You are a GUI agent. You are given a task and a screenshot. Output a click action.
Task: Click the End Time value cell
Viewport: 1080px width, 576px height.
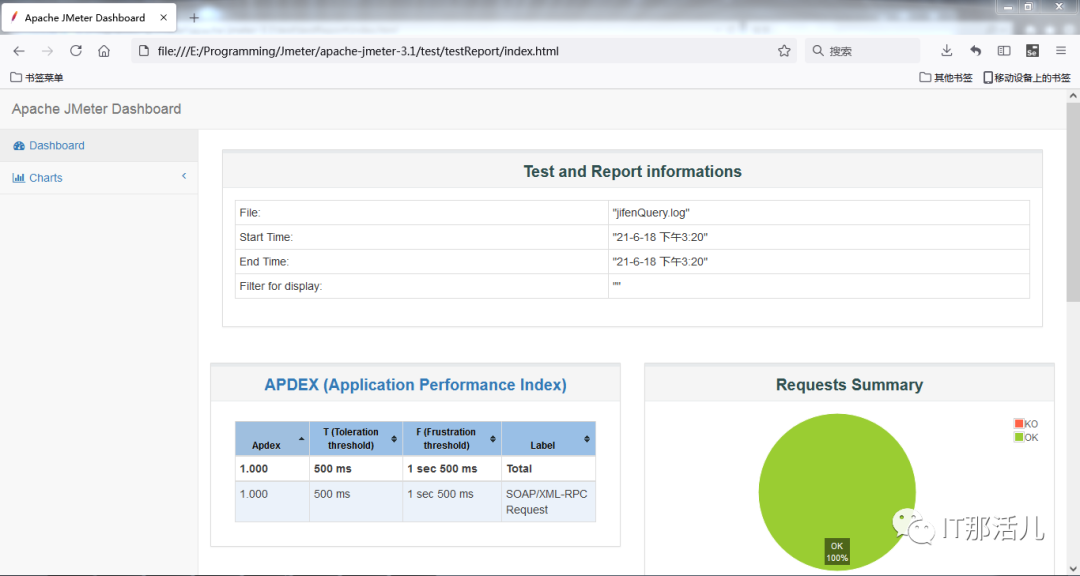click(x=819, y=262)
